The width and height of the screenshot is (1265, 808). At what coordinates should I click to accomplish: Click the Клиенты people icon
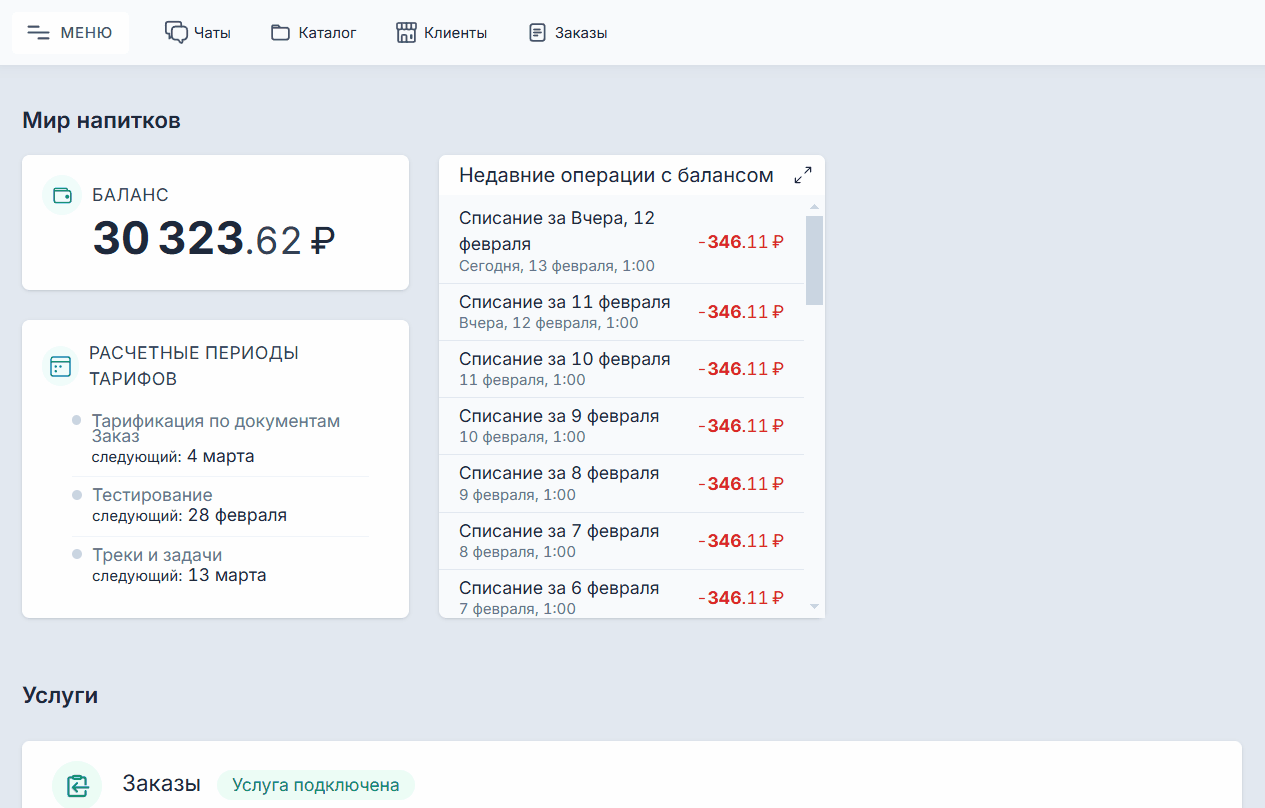pyautogui.click(x=406, y=31)
